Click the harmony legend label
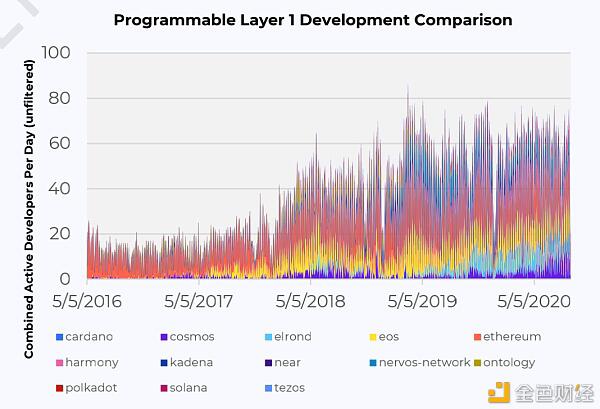Image resolution: width=600 pixels, height=409 pixels. (93, 362)
